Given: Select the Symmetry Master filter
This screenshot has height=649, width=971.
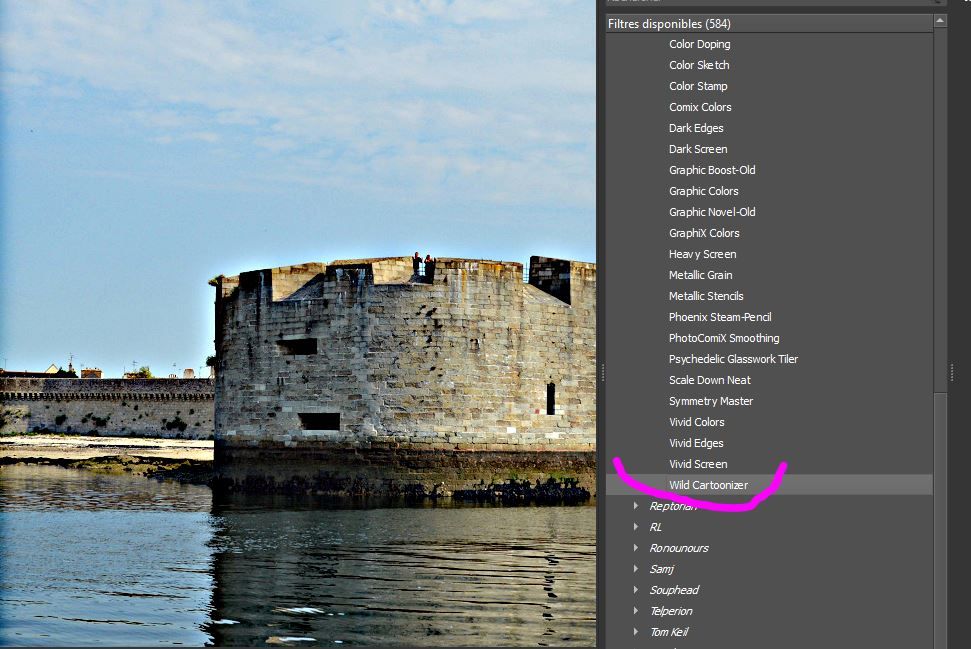Looking at the screenshot, I should click(x=711, y=402).
